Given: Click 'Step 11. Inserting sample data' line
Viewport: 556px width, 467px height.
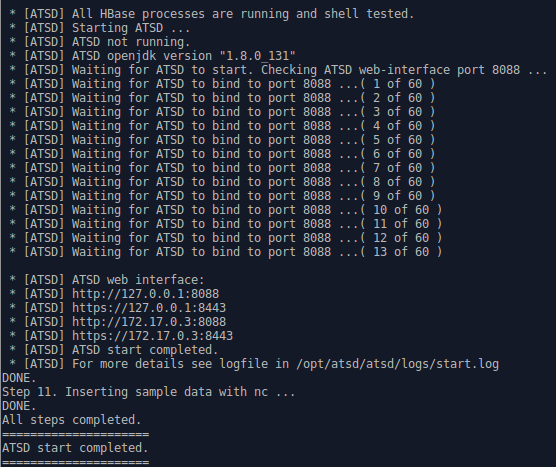Looking at the screenshot, I should [149, 392].
